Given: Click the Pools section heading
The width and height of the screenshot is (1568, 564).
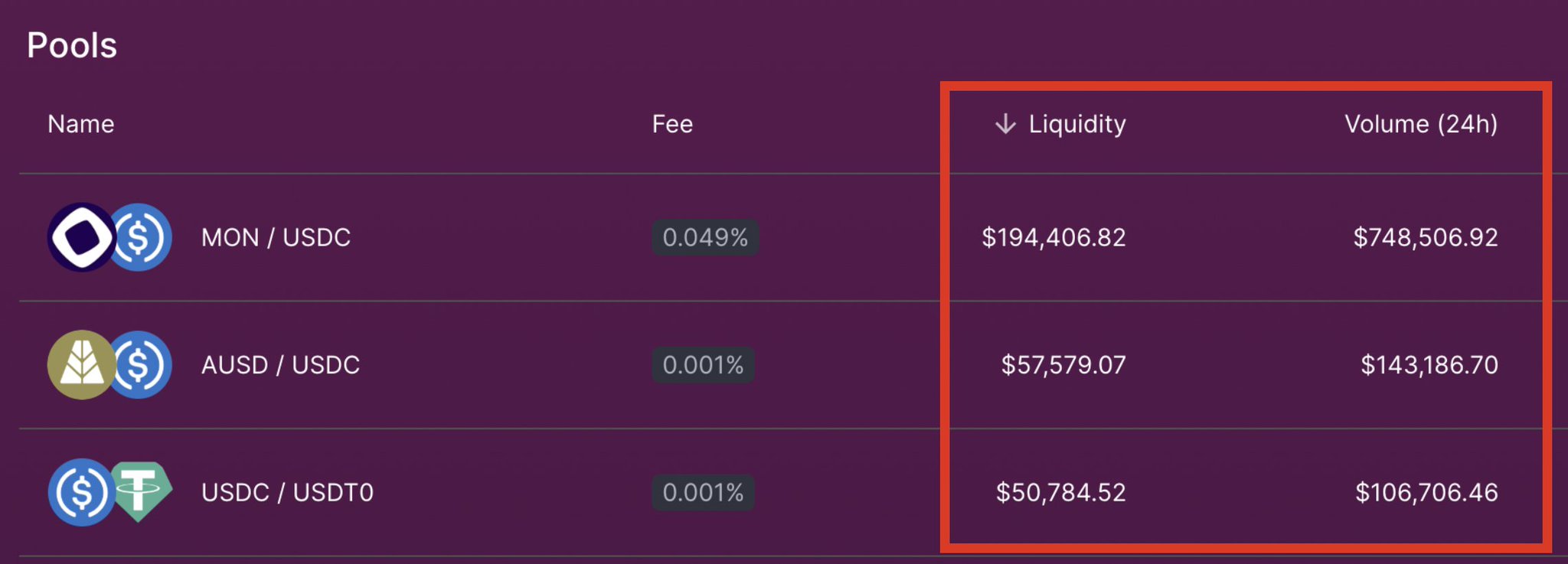Looking at the screenshot, I should click(x=72, y=46).
